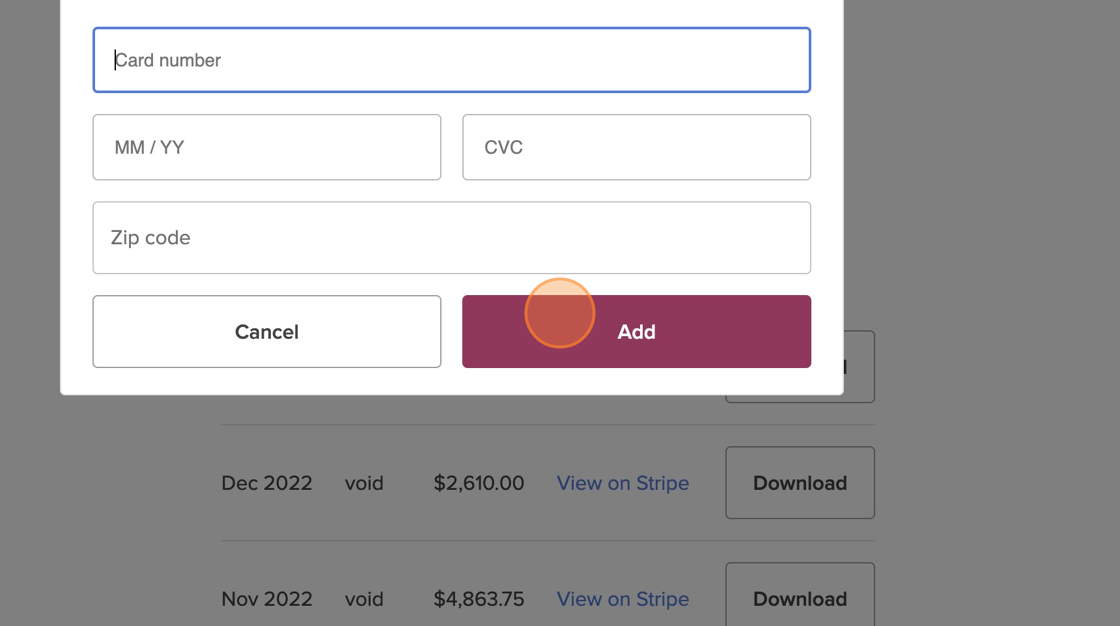Click into the CVC field
The image size is (1120, 626).
pos(636,147)
